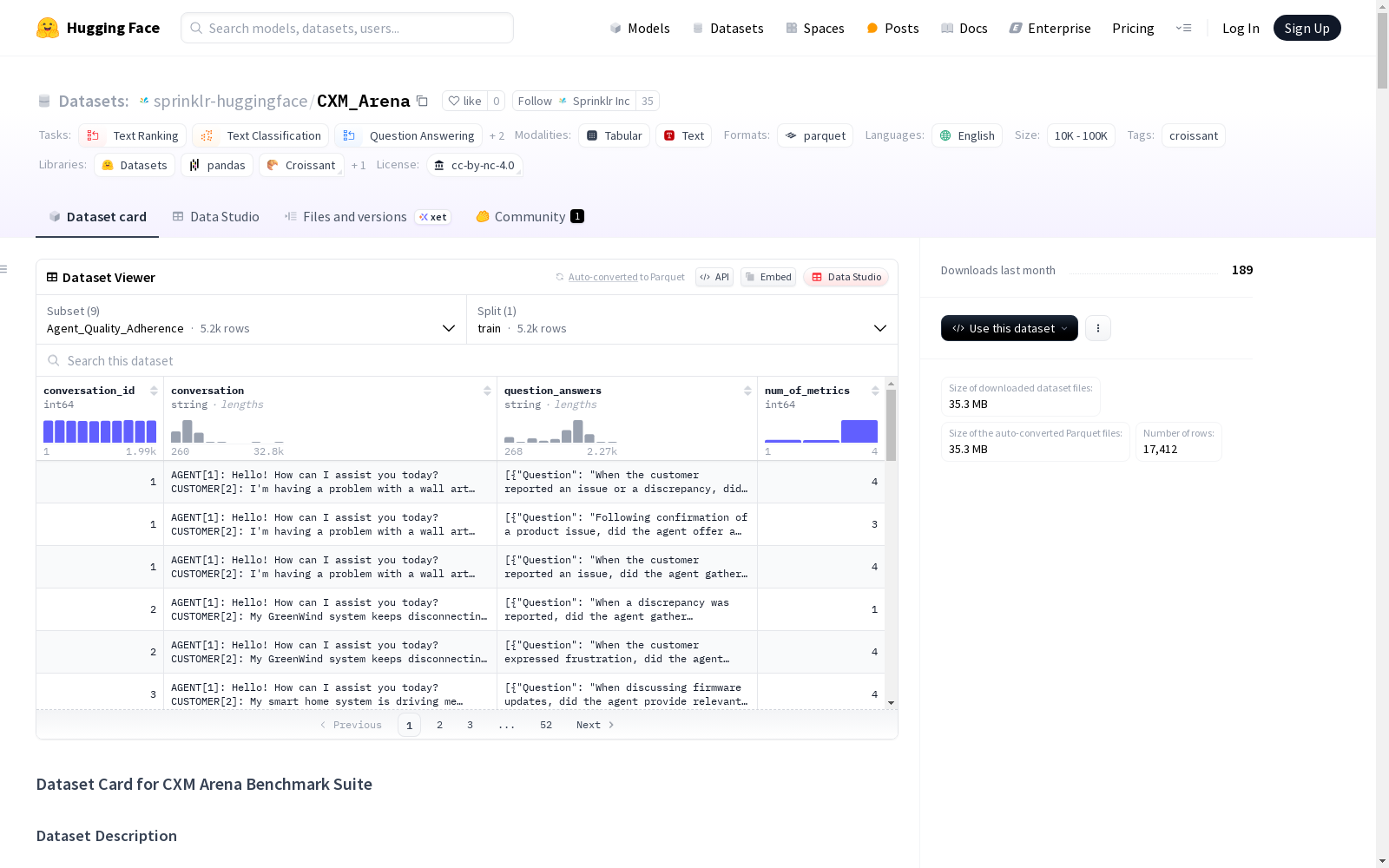Click the conversation_id histogram bars
The height and width of the screenshot is (868, 1389).
coord(100,431)
